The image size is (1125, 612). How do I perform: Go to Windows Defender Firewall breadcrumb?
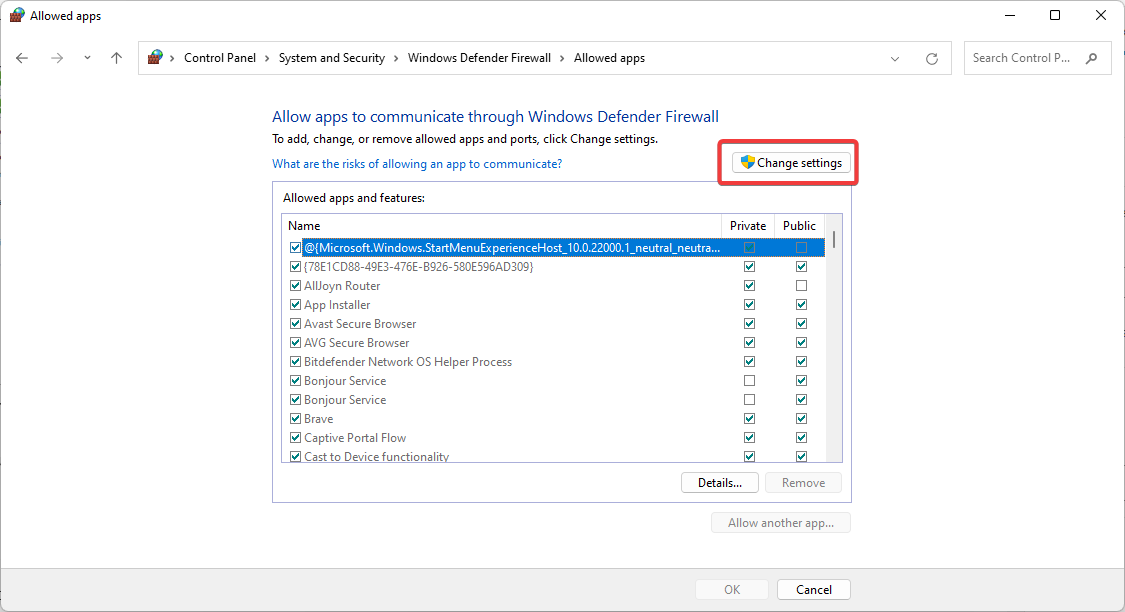[479, 58]
